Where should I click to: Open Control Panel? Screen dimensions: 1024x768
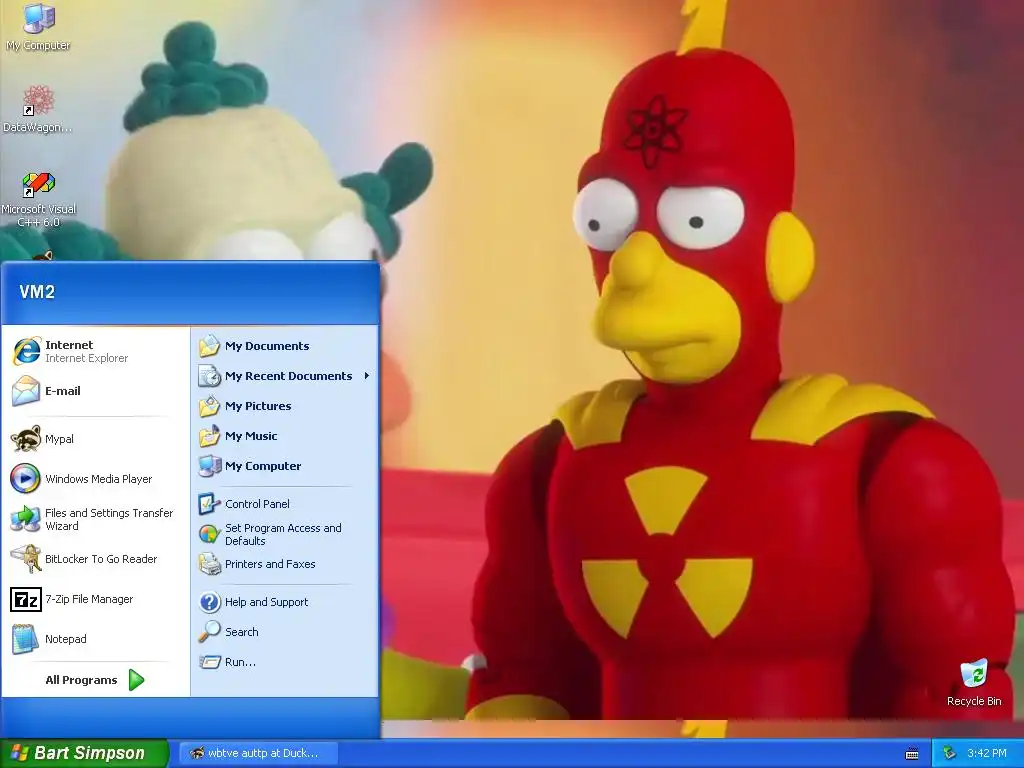point(285,504)
